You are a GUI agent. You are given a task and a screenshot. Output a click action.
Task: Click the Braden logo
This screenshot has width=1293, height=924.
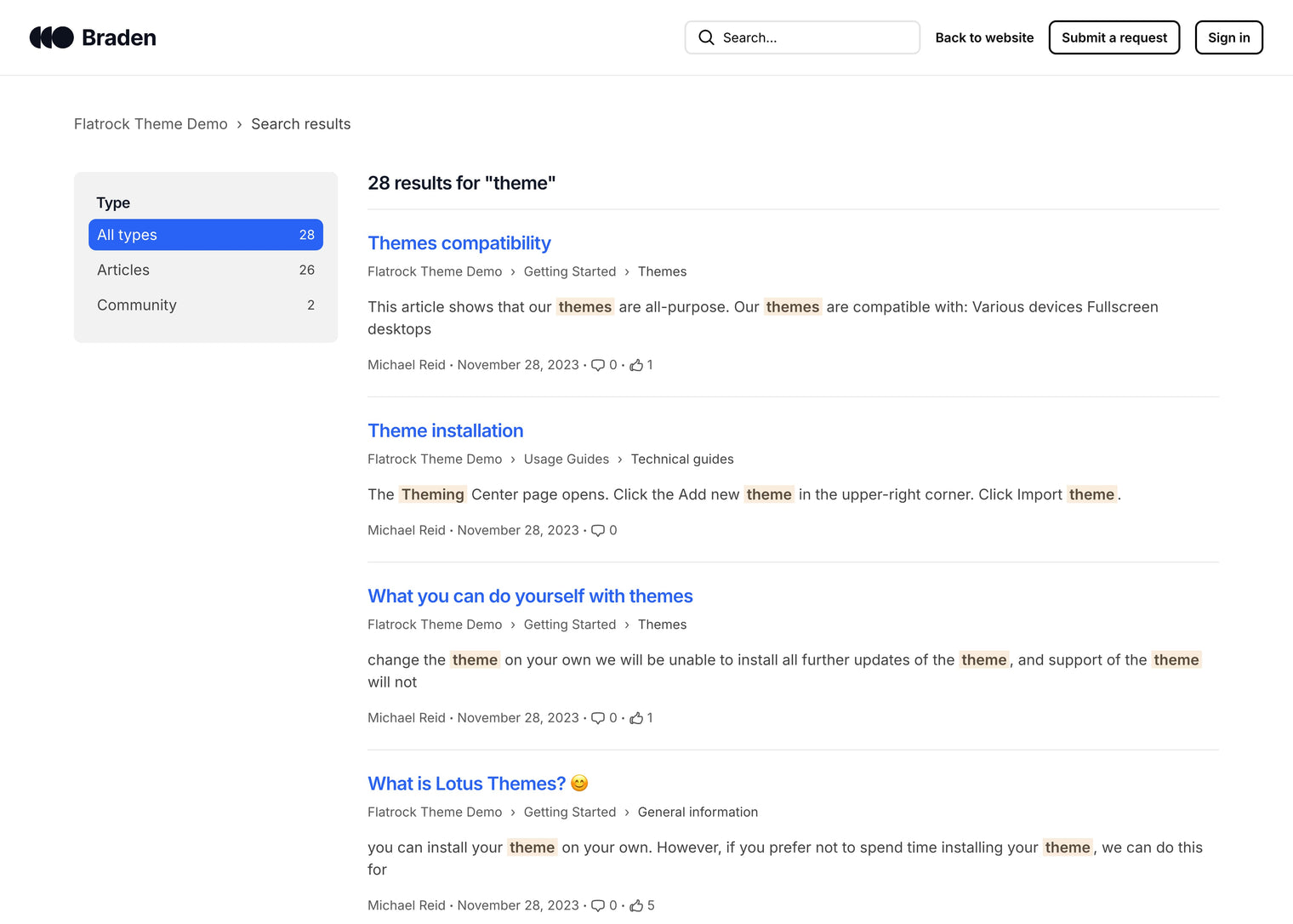tap(92, 37)
